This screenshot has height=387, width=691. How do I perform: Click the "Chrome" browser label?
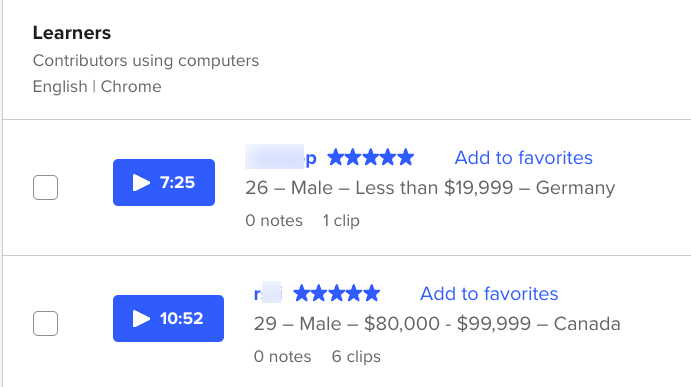(131, 86)
